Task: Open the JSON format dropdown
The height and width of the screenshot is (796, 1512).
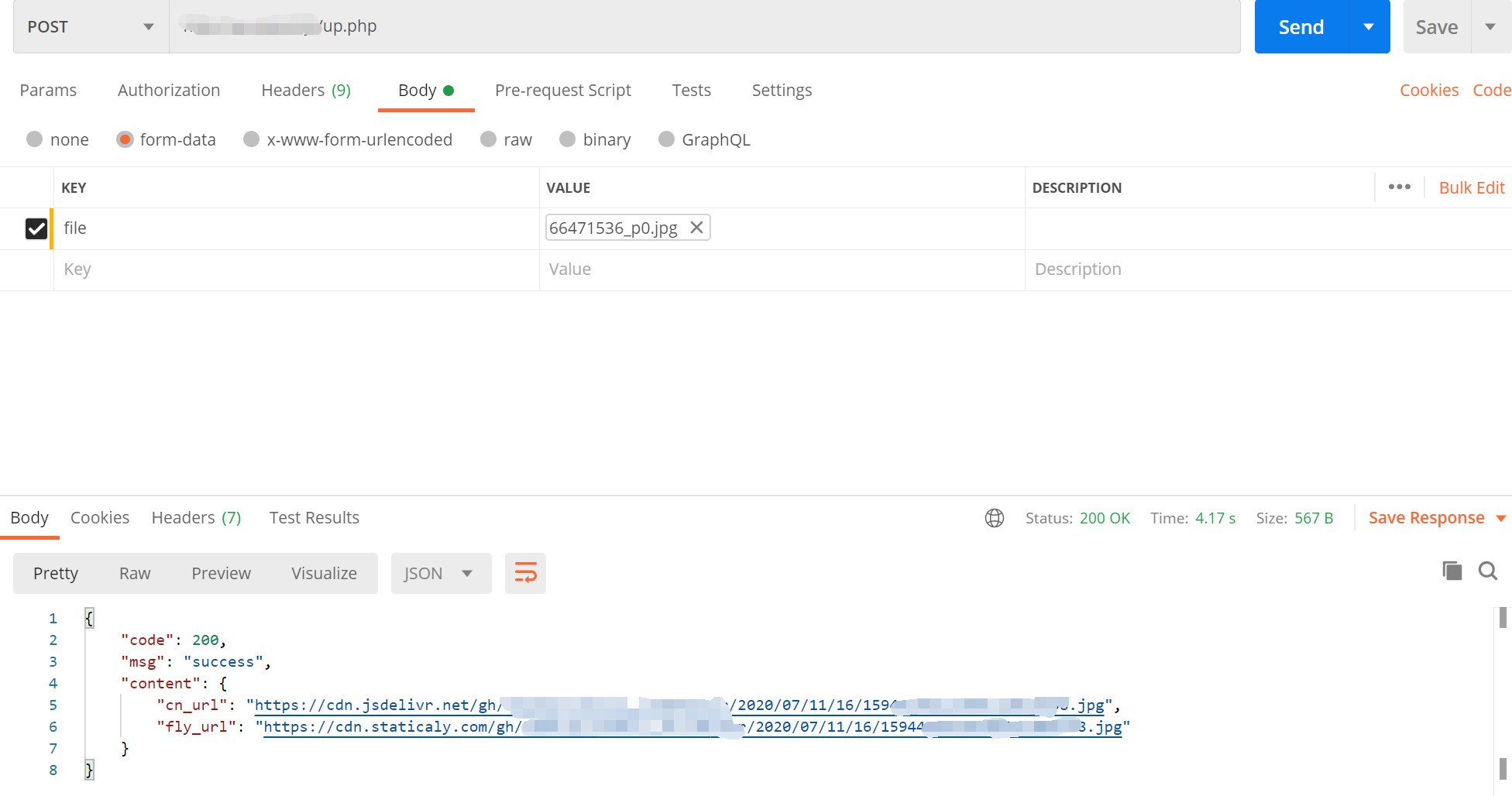Action: pos(441,574)
